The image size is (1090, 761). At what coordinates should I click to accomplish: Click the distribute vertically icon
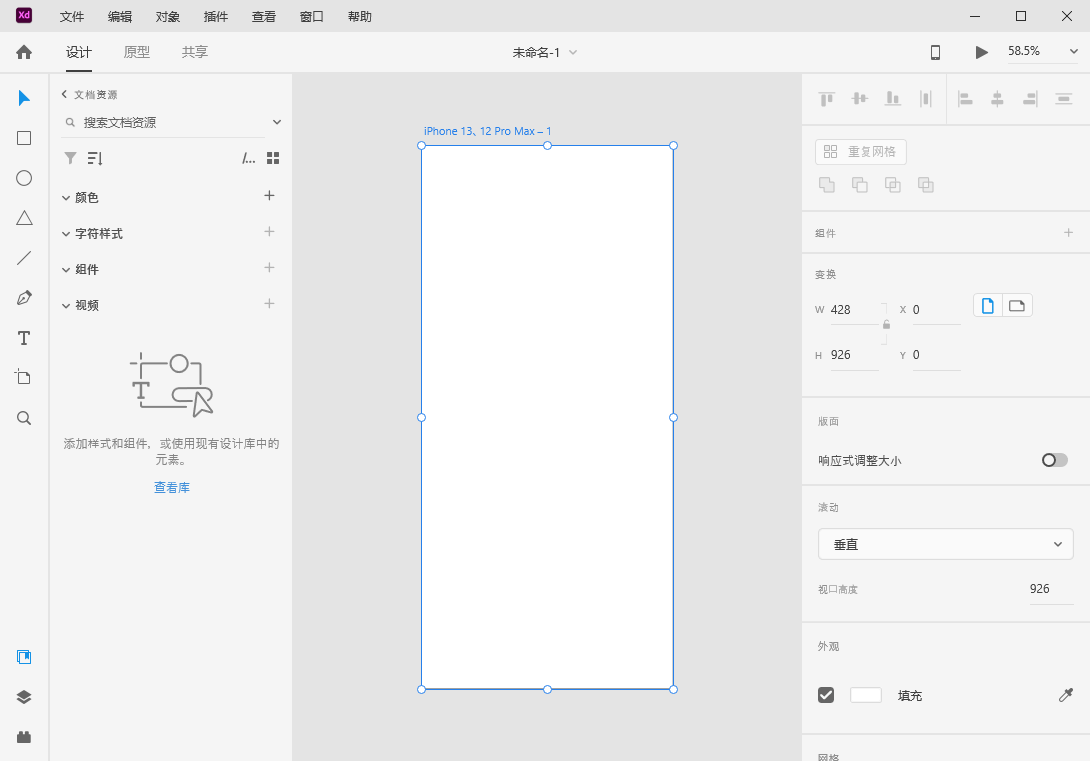click(x=925, y=99)
